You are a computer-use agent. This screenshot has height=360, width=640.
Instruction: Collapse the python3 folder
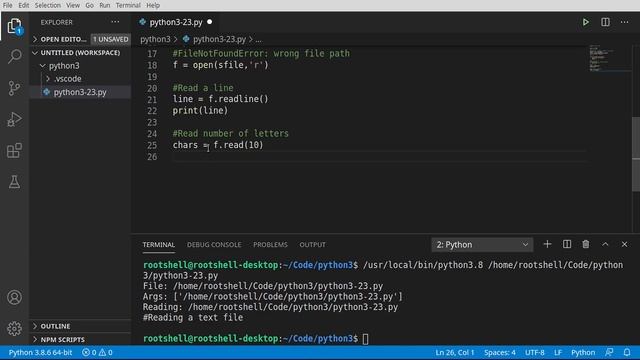coord(64,66)
